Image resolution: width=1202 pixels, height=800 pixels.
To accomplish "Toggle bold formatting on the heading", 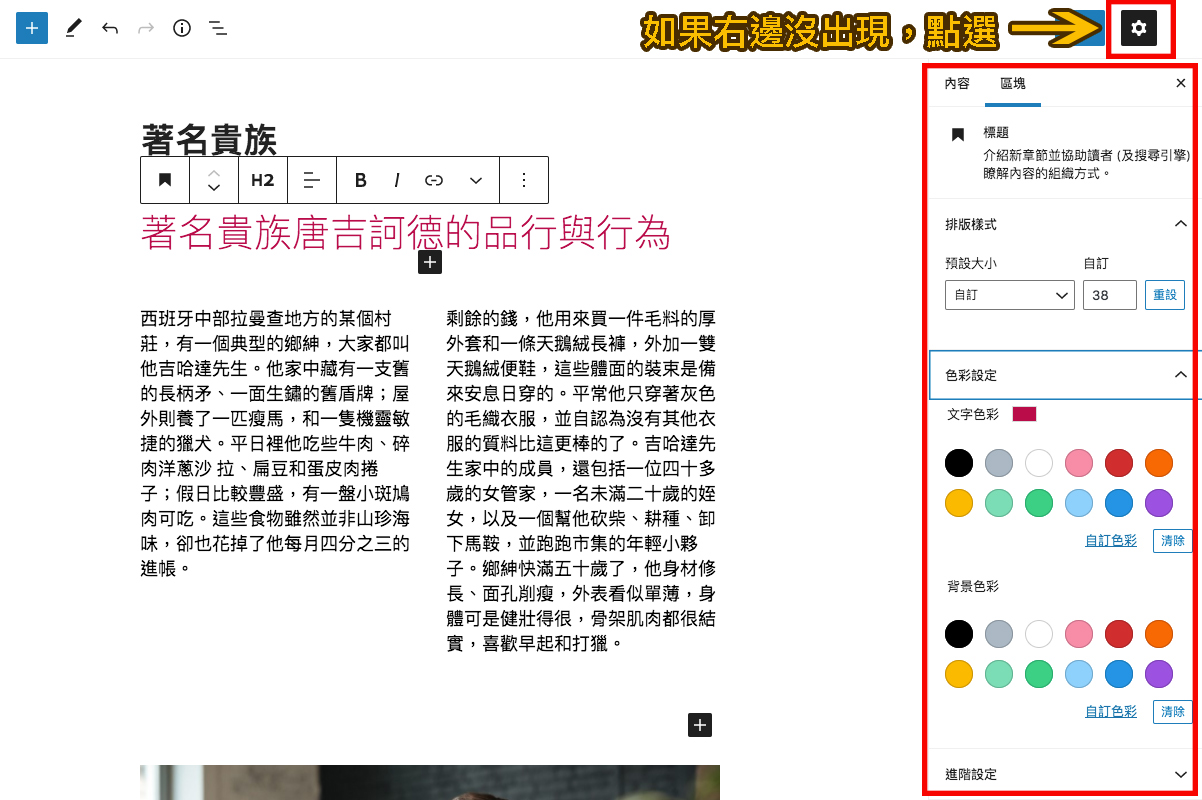I will coord(360,180).
